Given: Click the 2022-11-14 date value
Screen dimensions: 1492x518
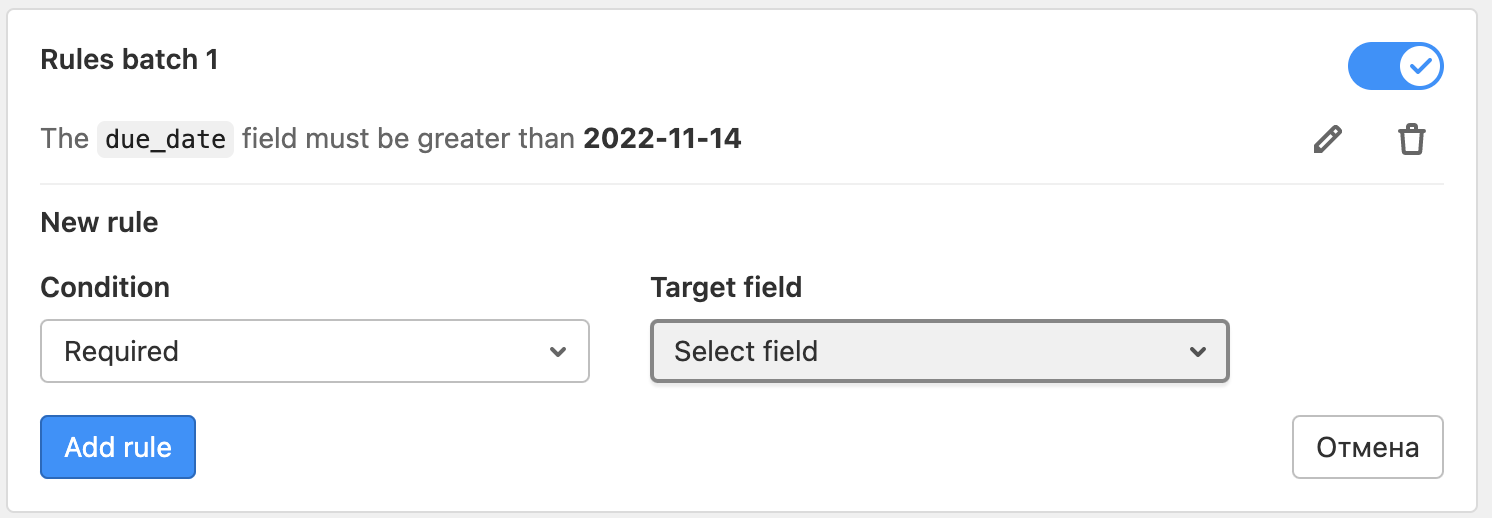Looking at the screenshot, I should point(662,138).
